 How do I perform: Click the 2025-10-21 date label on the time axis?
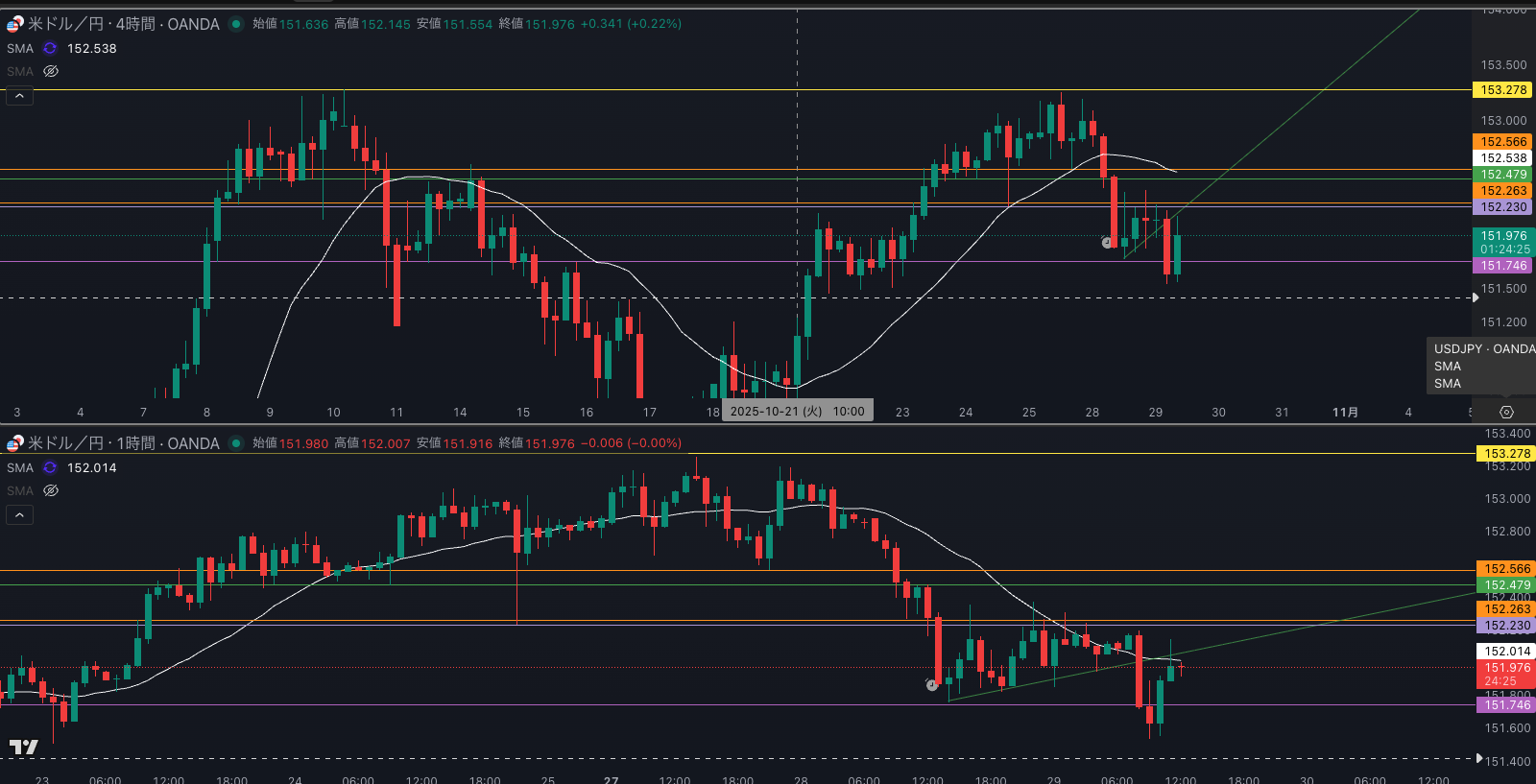pyautogui.click(x=797, y=412)
